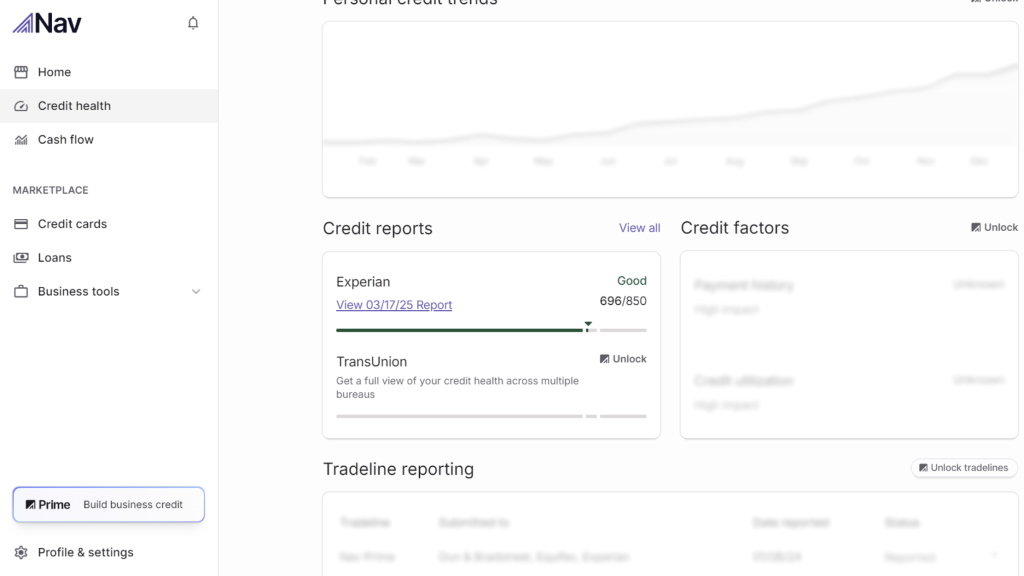The width and height of the screenshot is (1024, 576).
Task: Click the Loans money icon
Action: click(21, 258)
